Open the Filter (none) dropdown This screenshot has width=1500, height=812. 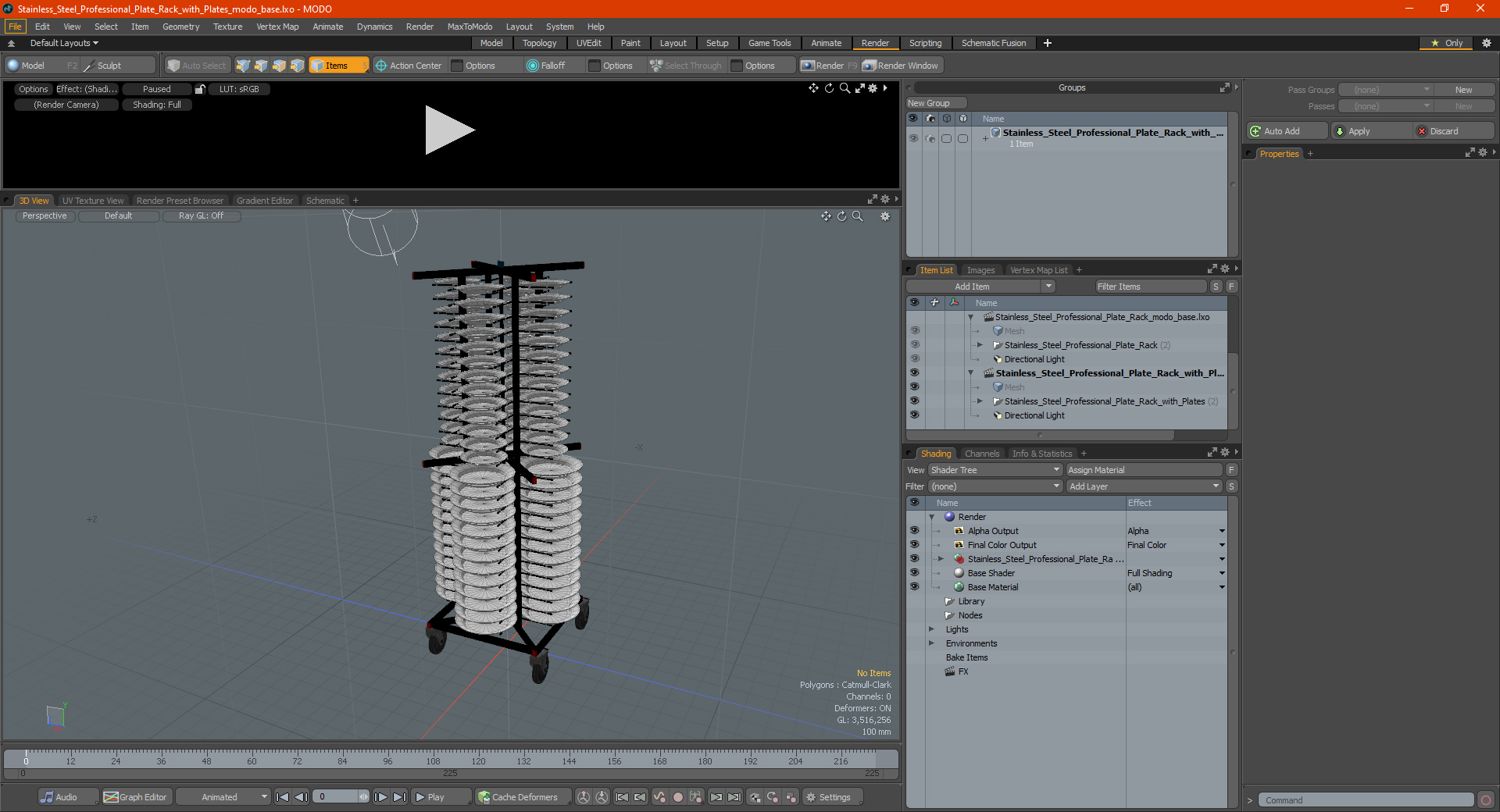(995, 486)
